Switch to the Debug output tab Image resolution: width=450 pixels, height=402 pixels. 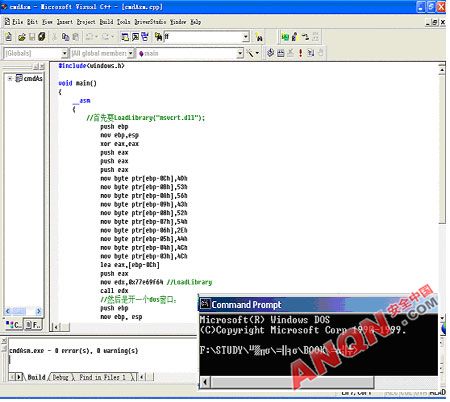[60, 377]
